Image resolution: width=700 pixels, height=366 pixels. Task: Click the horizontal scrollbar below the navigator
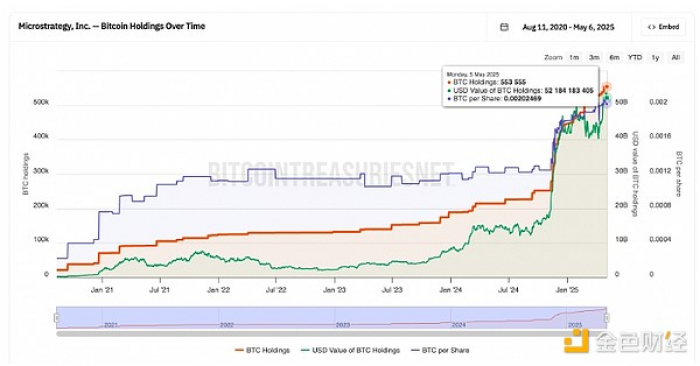click(331, 333)
